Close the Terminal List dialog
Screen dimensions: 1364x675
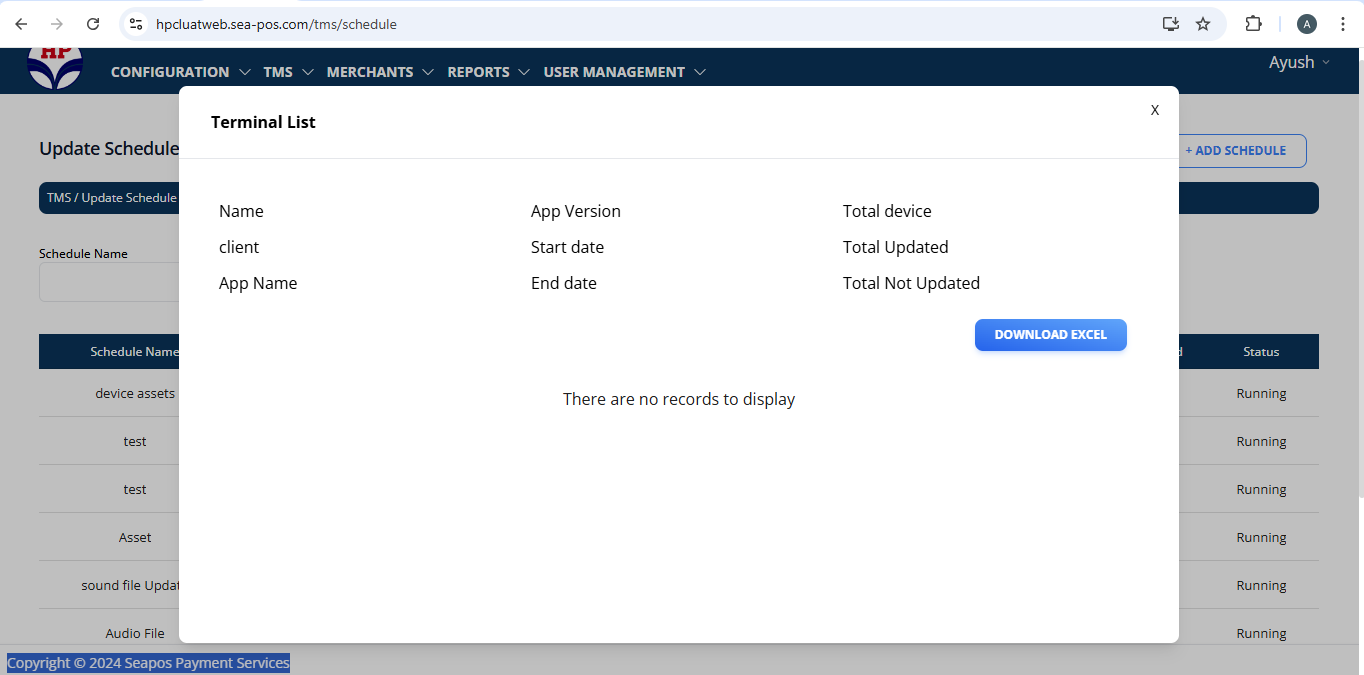coord(1155,110)
